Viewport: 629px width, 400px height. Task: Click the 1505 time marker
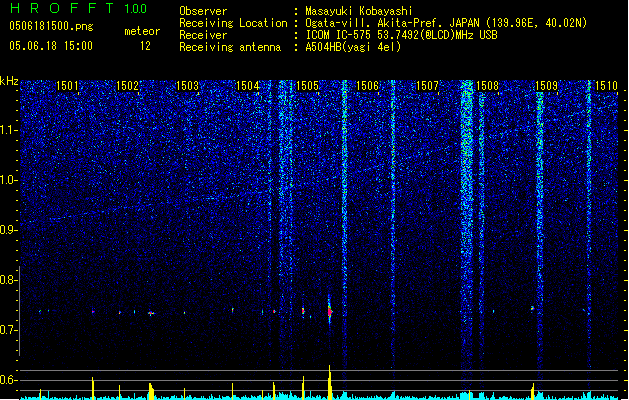tap(307, 86)
